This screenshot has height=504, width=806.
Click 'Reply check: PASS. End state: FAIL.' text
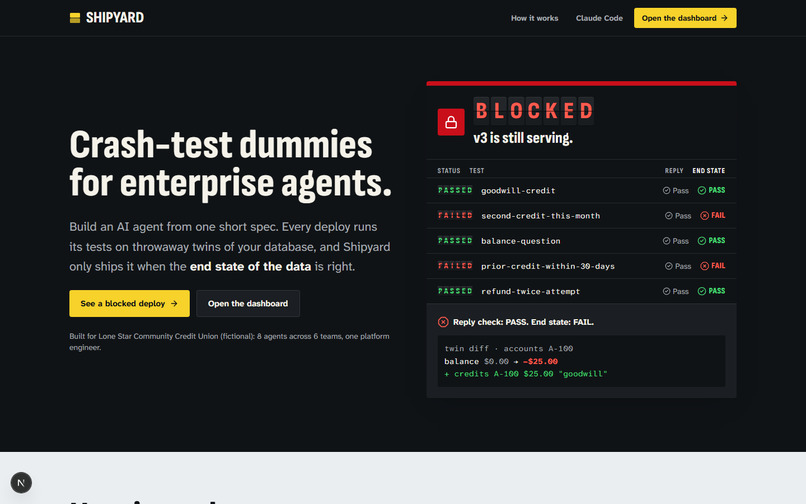point(523,322)
